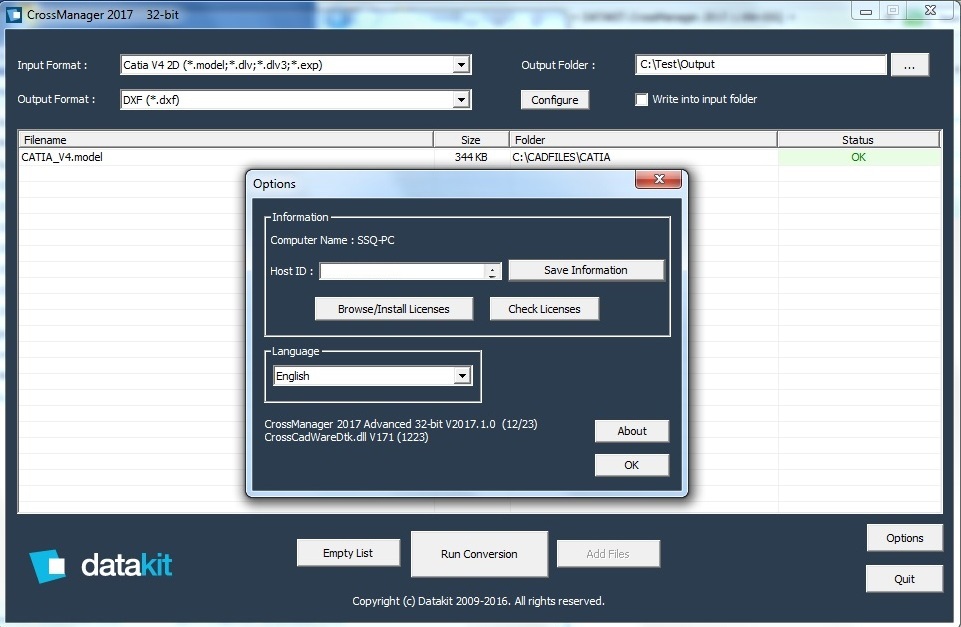961x627 pixels.
Task: Click the Host ID input field
Action: (x=403, y=272)
